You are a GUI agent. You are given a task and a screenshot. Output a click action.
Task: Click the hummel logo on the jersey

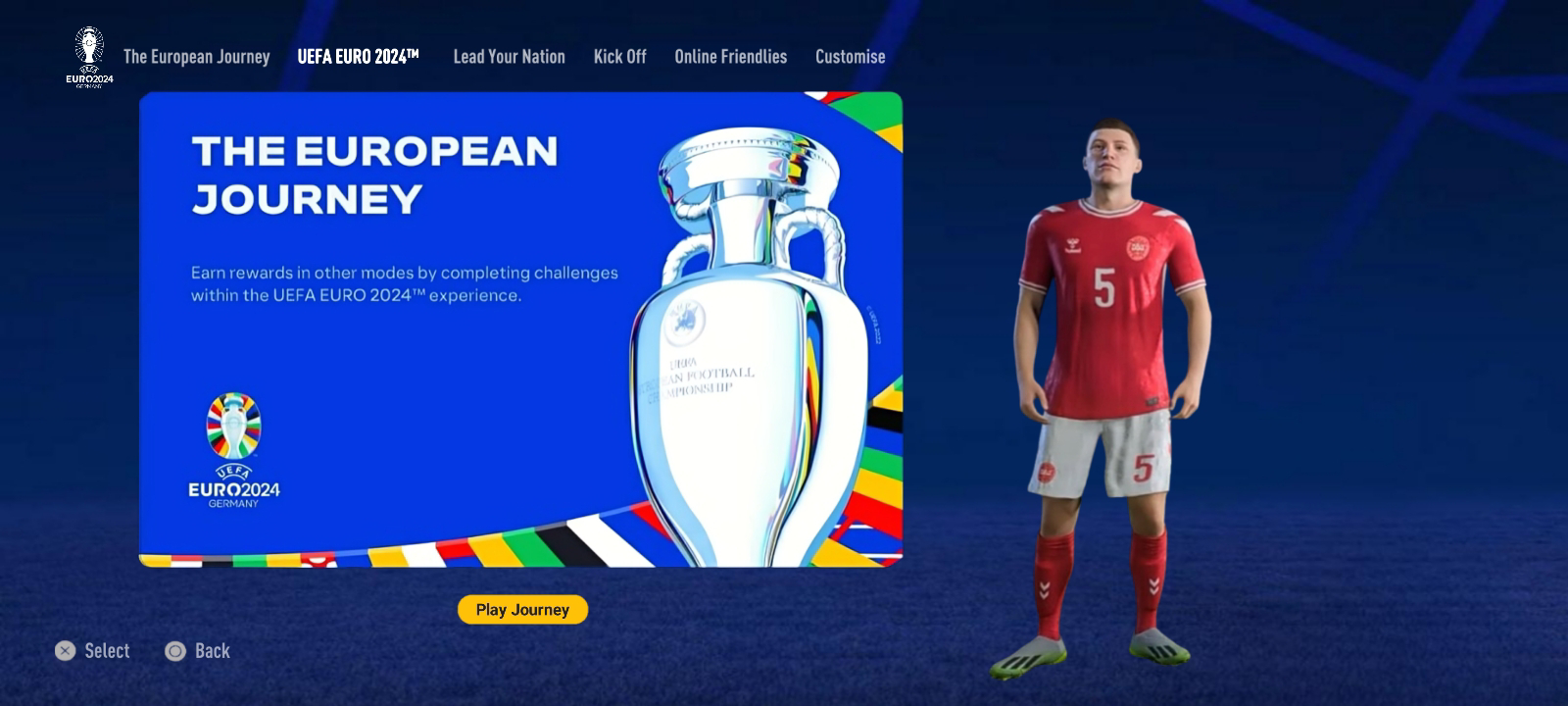click(x=1071, y=245)
